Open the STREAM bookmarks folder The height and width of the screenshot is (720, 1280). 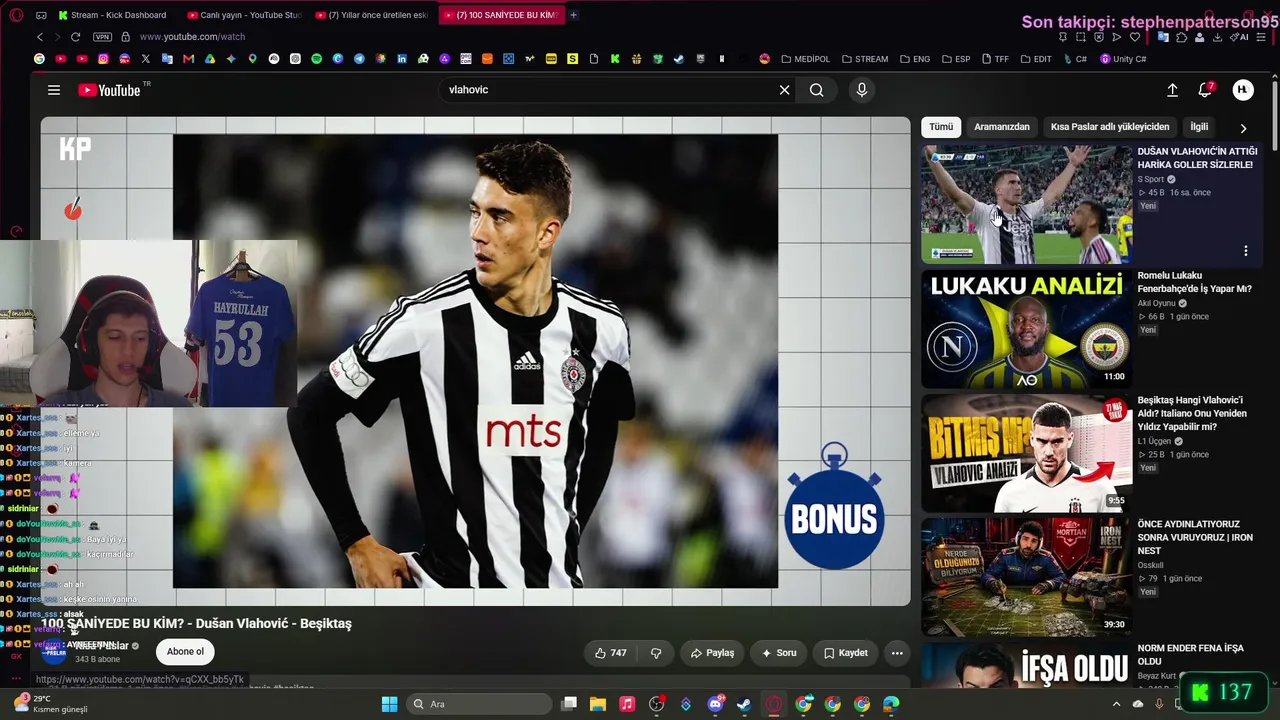865,59
